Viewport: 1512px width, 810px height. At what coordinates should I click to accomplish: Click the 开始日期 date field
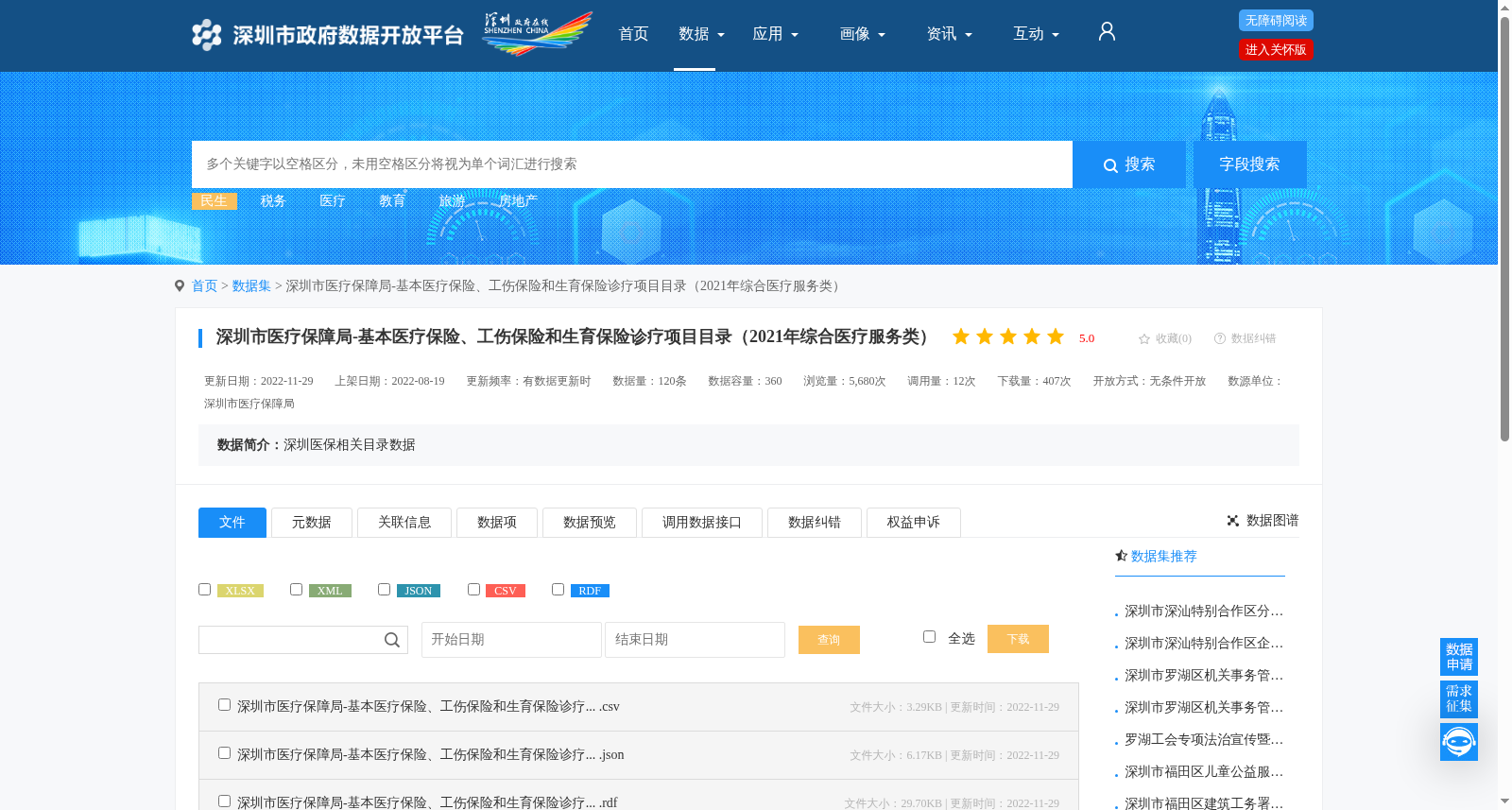coord(511,640)
